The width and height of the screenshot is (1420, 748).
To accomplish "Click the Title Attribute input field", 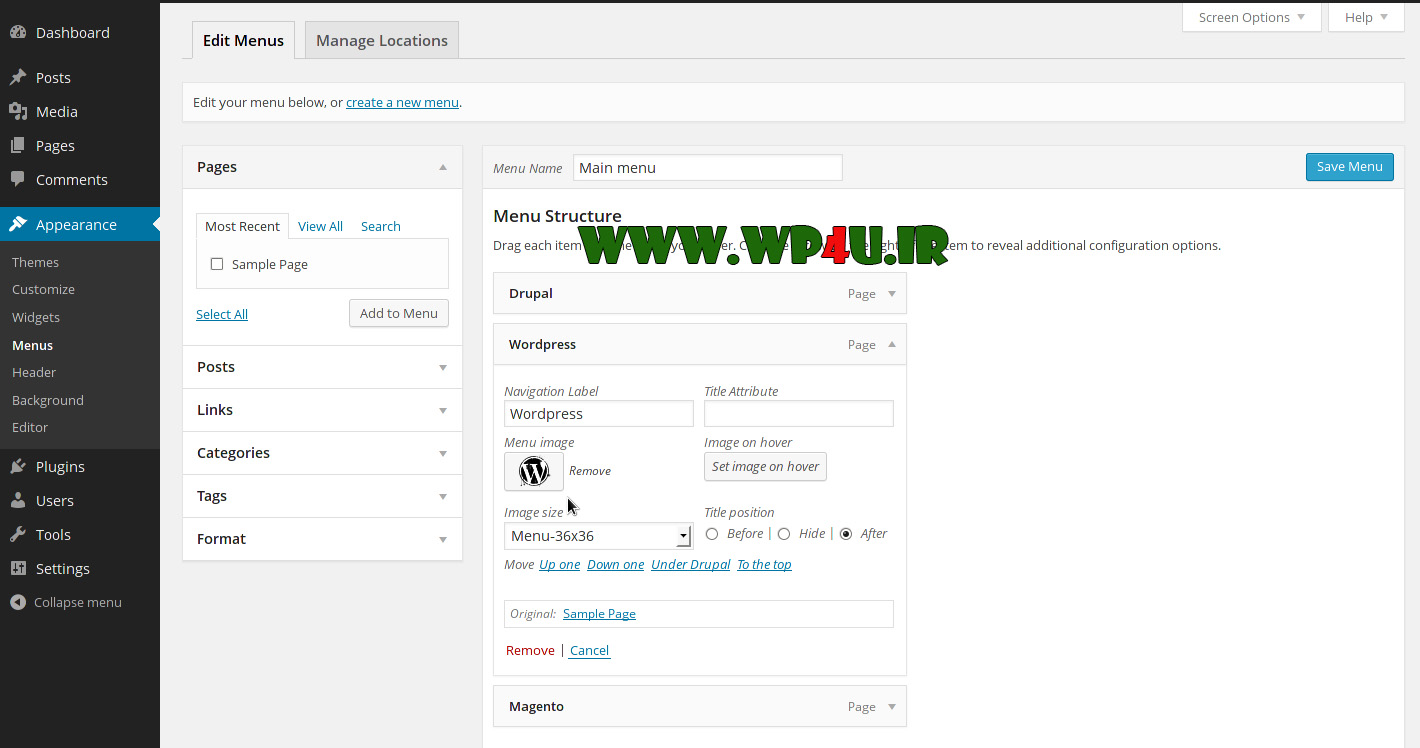I will (798, 414).
